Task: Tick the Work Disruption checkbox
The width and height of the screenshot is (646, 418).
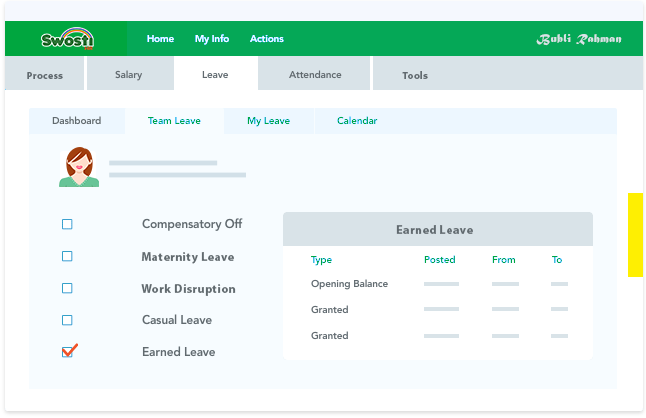Action: [x=67, y=288]
